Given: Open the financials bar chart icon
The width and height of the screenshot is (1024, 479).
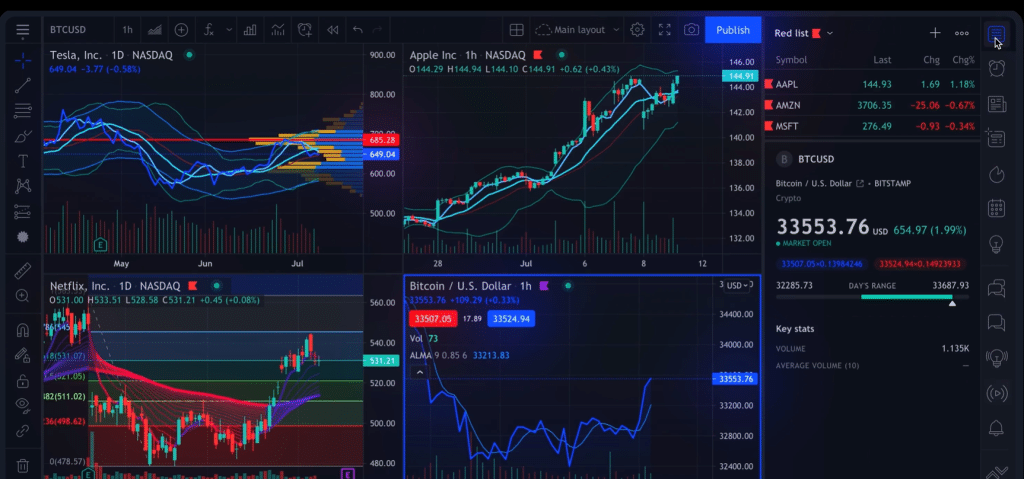Looking at the screenshot, I should tap(249, 30).
